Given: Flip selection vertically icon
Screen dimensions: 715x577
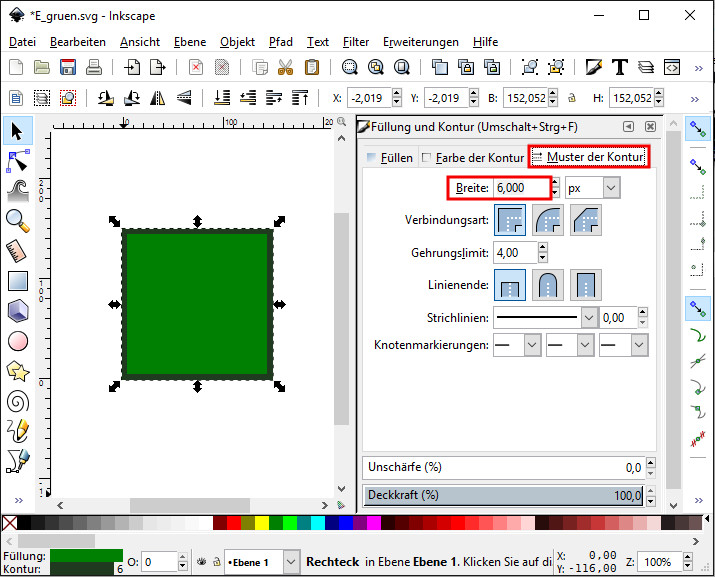Looking at the screenshot, I should (184, 98).
